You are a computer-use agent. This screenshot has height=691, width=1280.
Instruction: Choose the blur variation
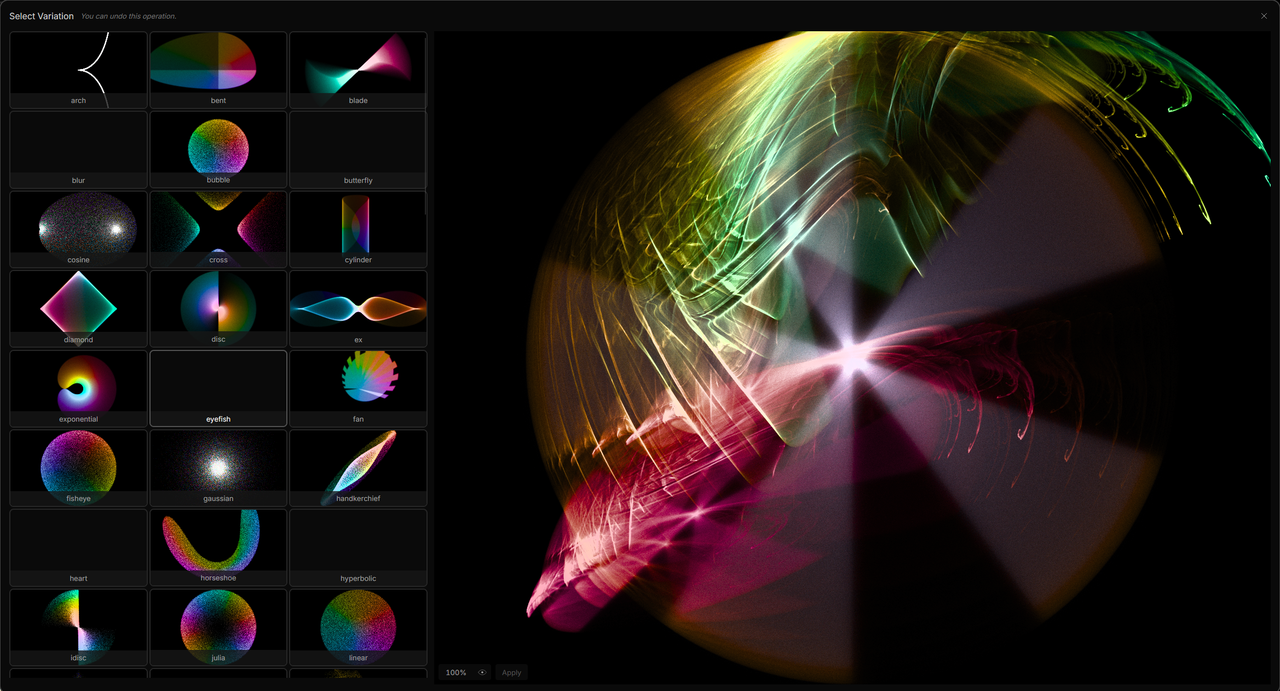coord(79,150)
